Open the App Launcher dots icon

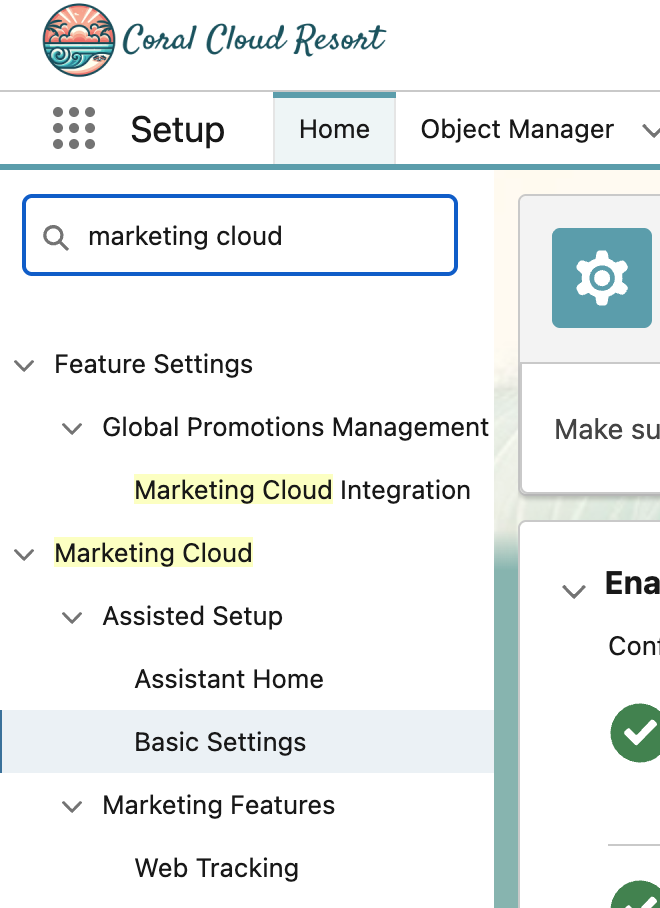[x=74, y=129]
